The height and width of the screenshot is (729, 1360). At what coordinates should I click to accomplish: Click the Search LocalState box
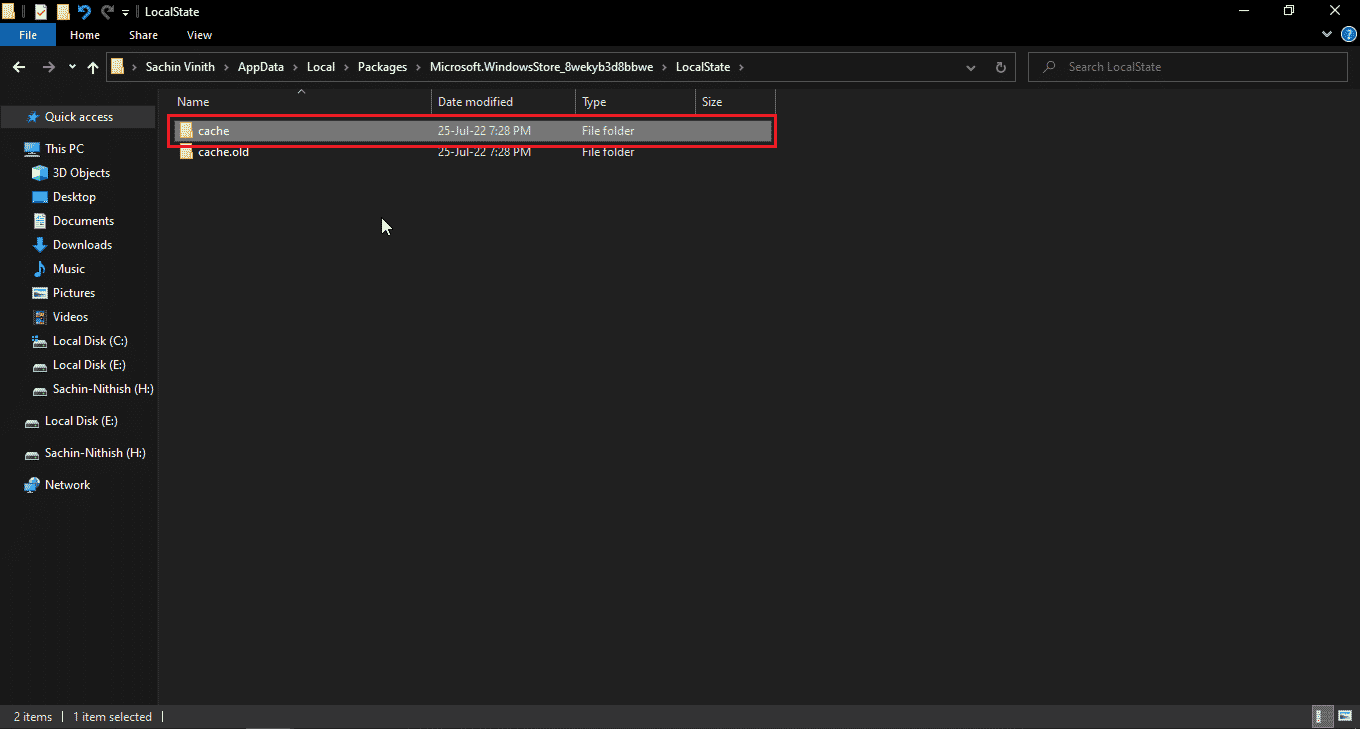1188,67
